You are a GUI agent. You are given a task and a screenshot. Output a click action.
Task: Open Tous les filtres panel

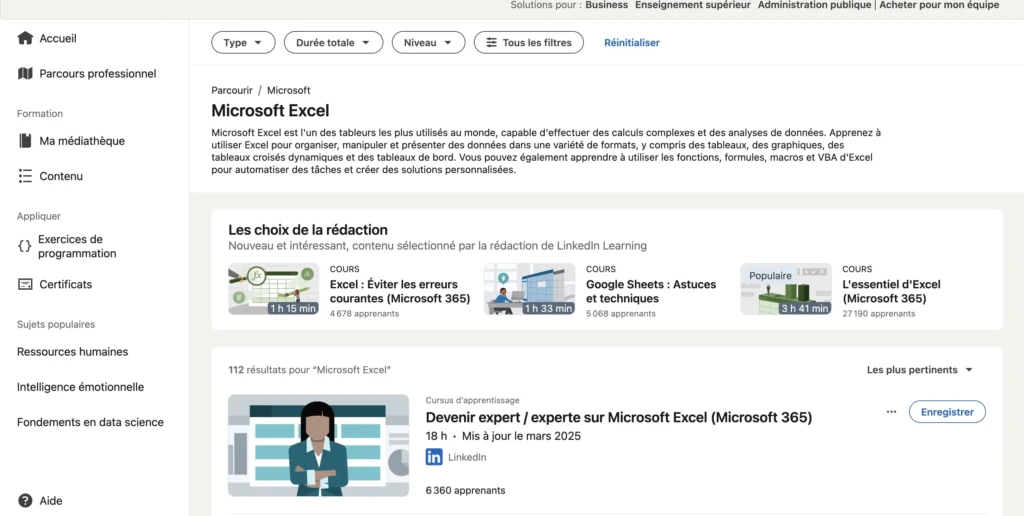tap(529, 43)
